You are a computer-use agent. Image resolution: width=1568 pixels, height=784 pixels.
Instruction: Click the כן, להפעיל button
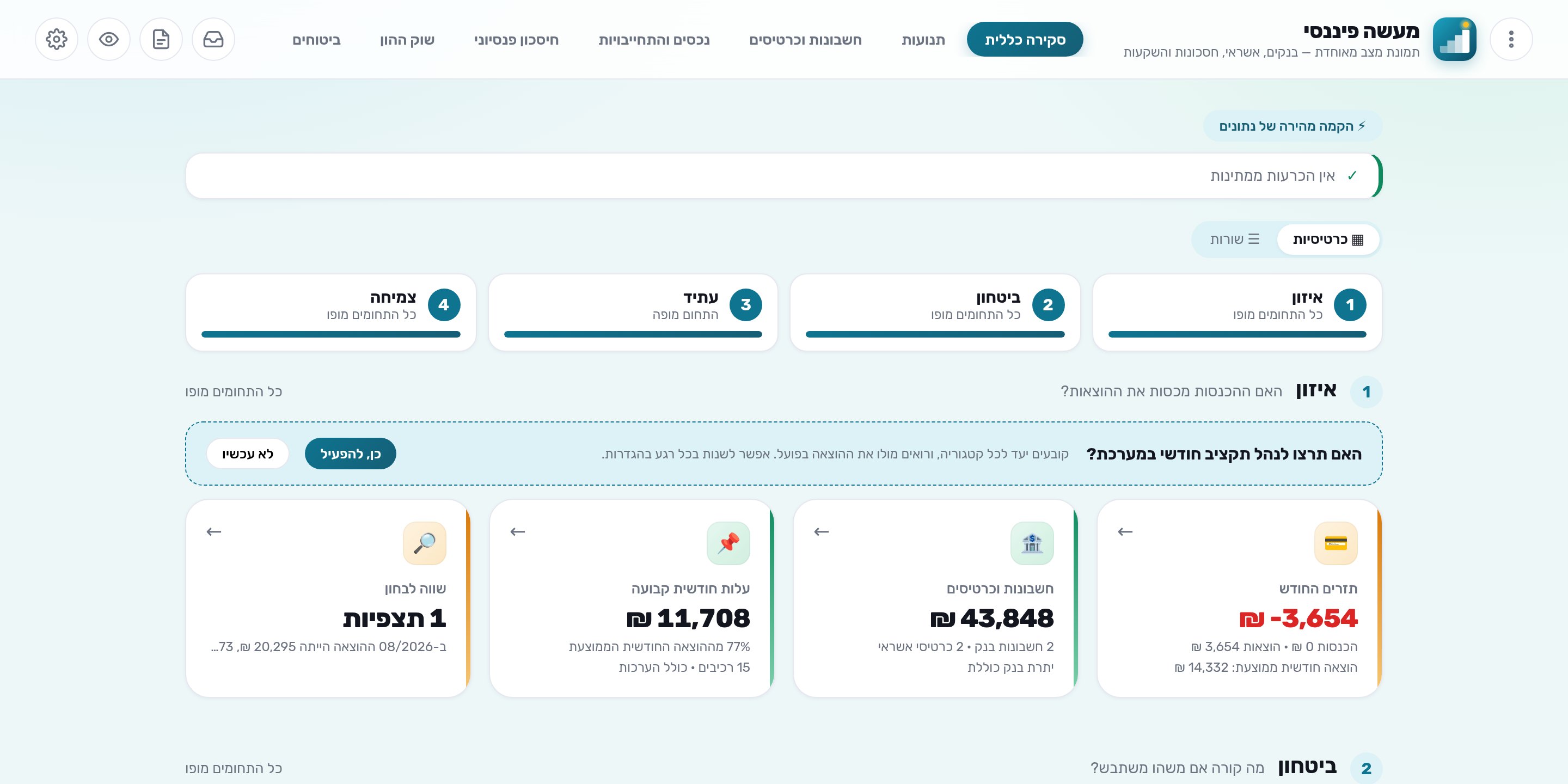350,454
